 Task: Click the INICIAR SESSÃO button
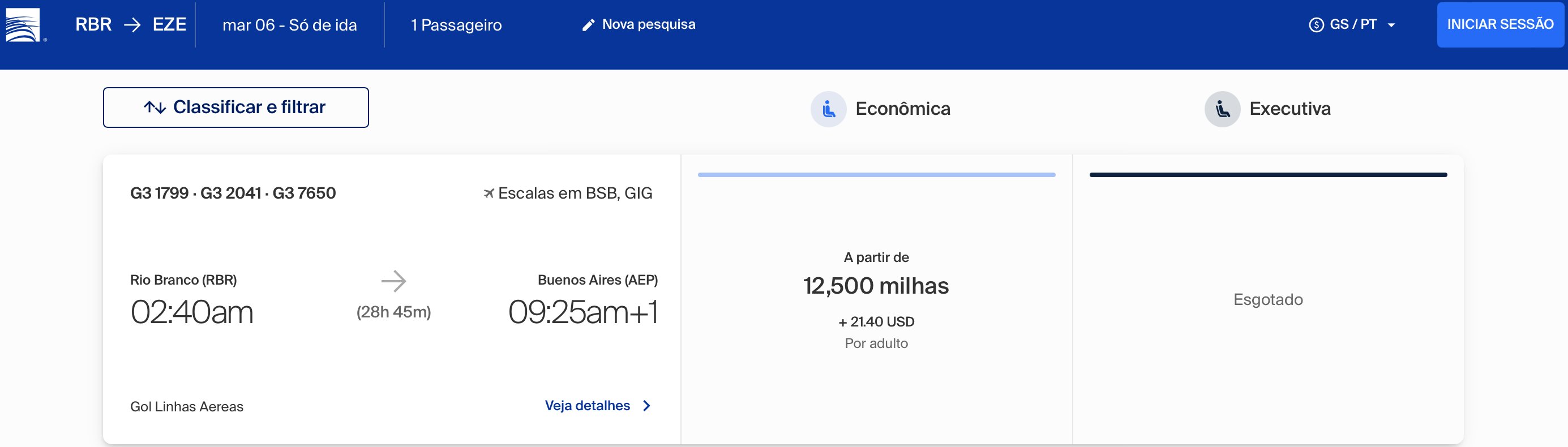click(x=1500, y=24)
